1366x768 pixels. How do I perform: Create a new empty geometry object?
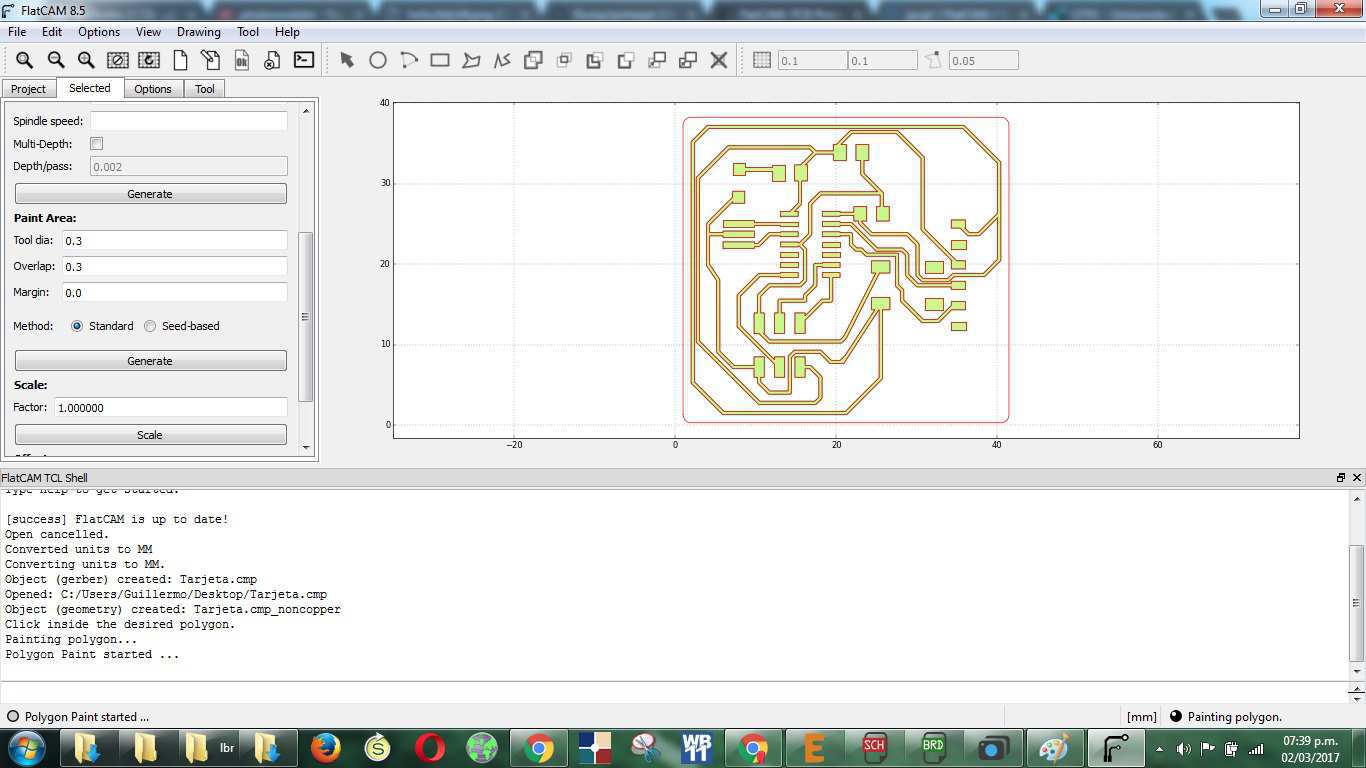coord(180,60)
